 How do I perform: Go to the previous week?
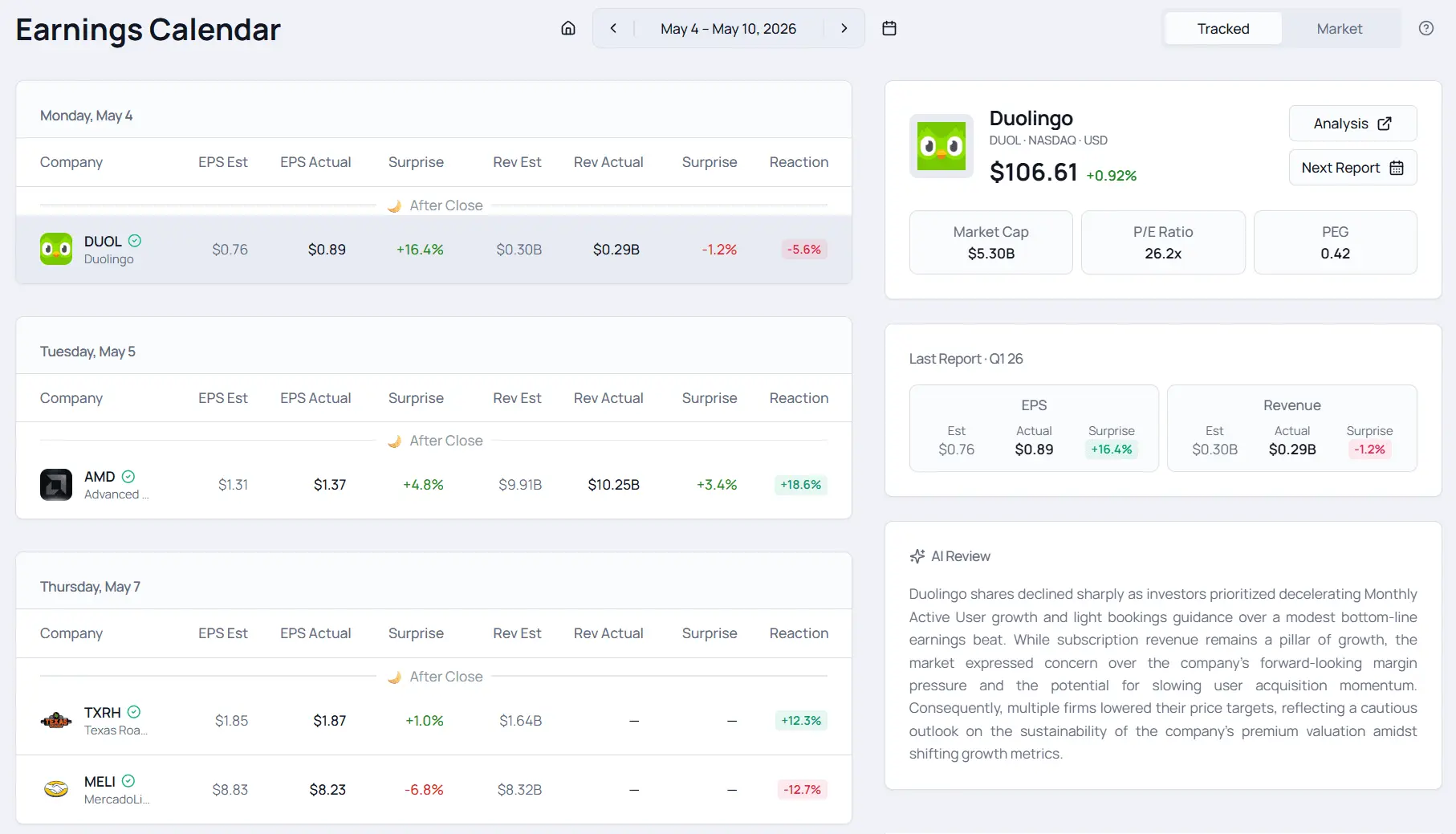pos(613,28)
